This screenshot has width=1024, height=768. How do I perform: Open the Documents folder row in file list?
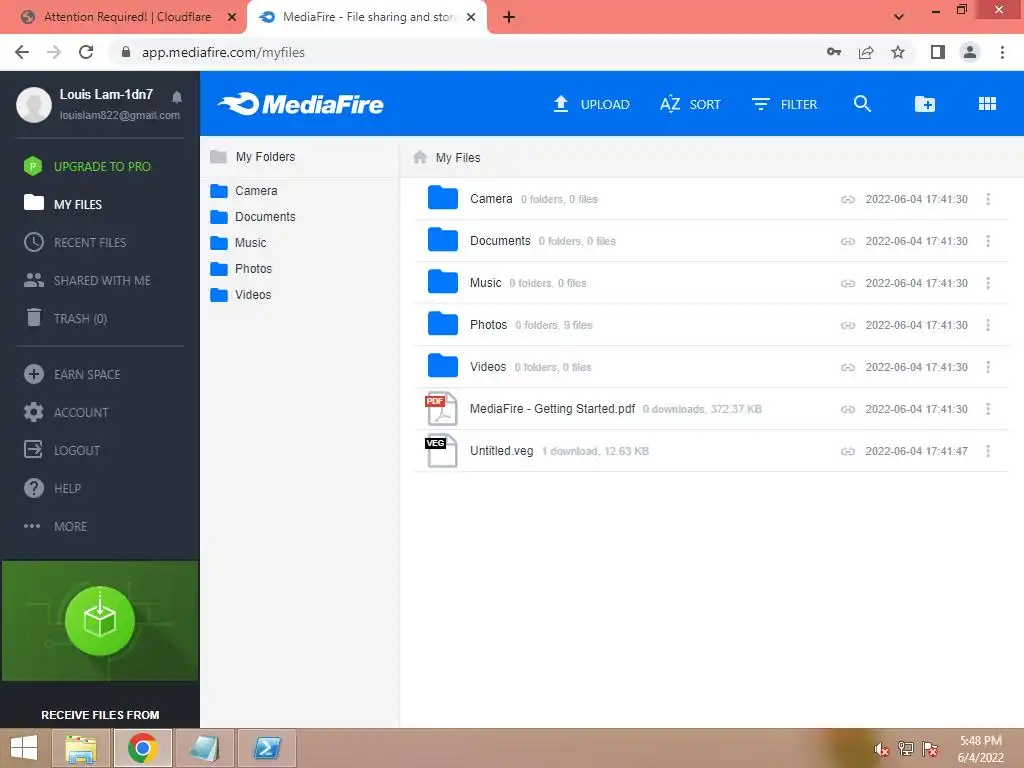[711, 241]
